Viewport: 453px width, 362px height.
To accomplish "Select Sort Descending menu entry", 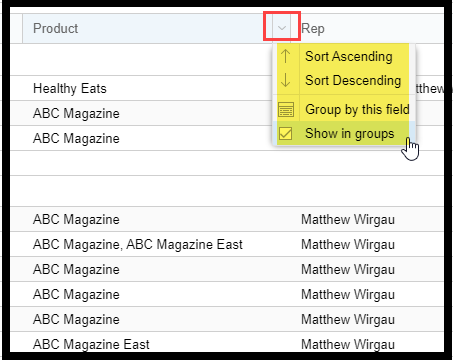I will tap(353, 81).
